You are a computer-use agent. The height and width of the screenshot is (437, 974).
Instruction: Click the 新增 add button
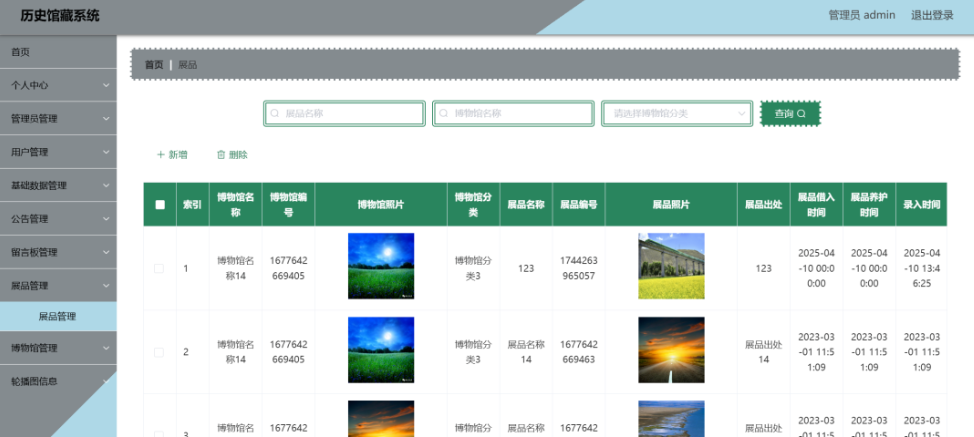[x=172, y=155]
